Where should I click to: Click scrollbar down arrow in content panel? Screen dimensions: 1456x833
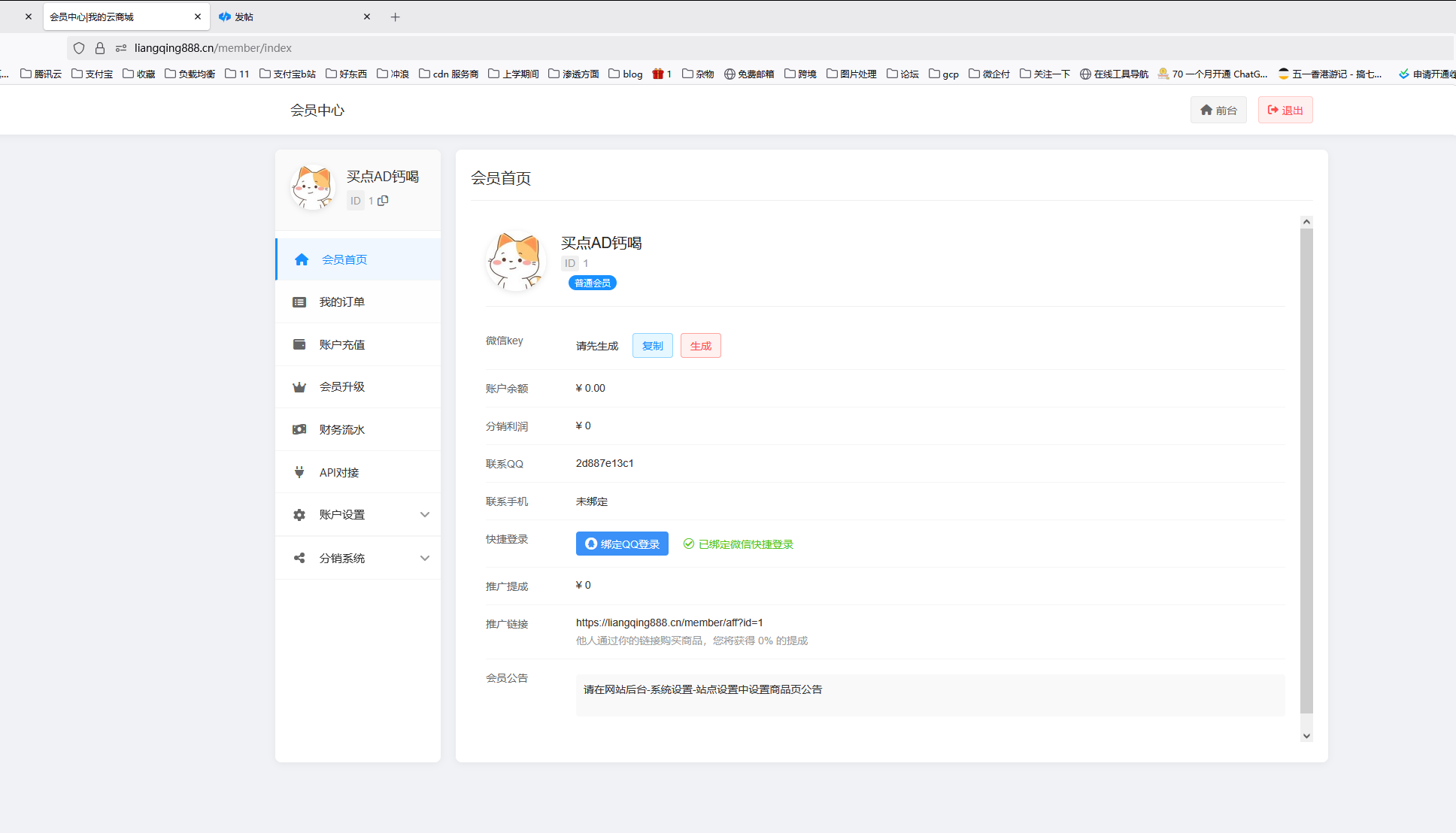point(1306,736)
